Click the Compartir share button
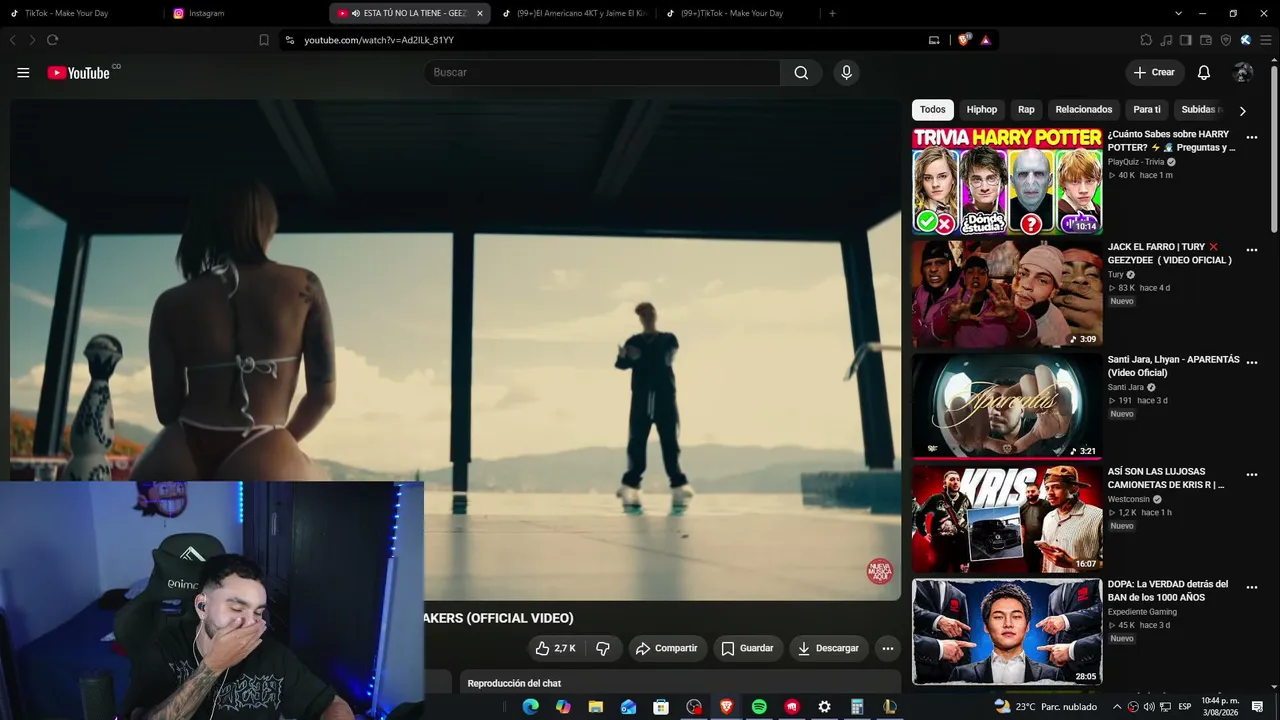1280x720 pixels. click(x=668, y=648)
